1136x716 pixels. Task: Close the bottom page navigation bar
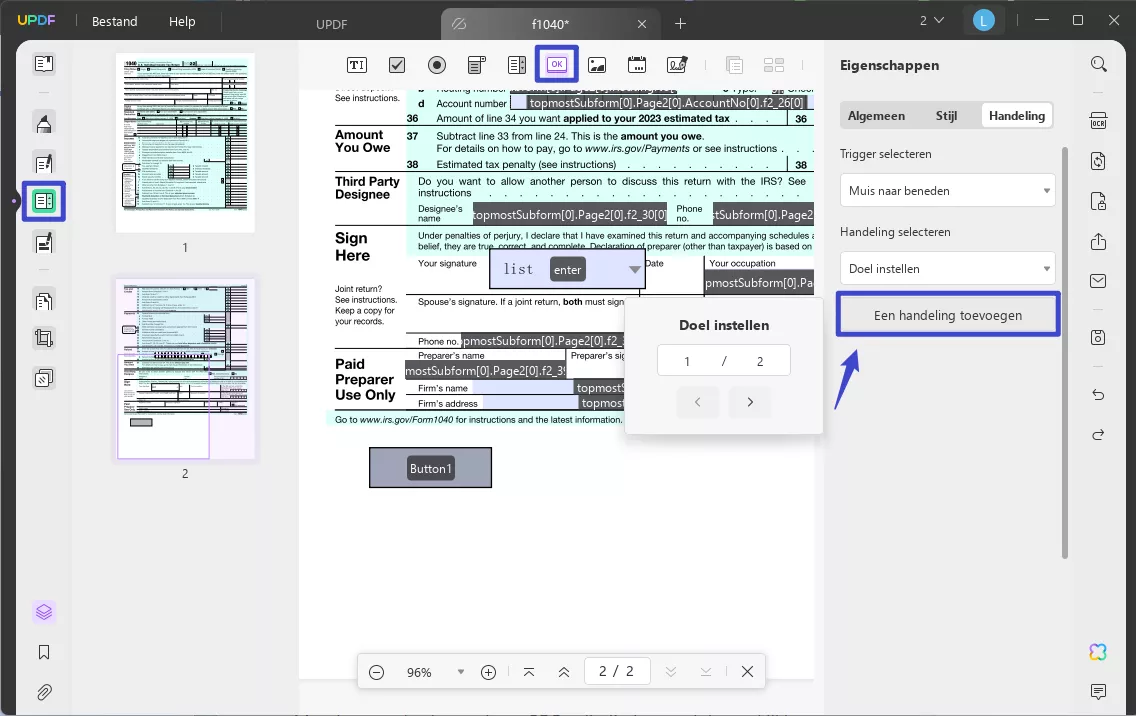tap(748, 672)
